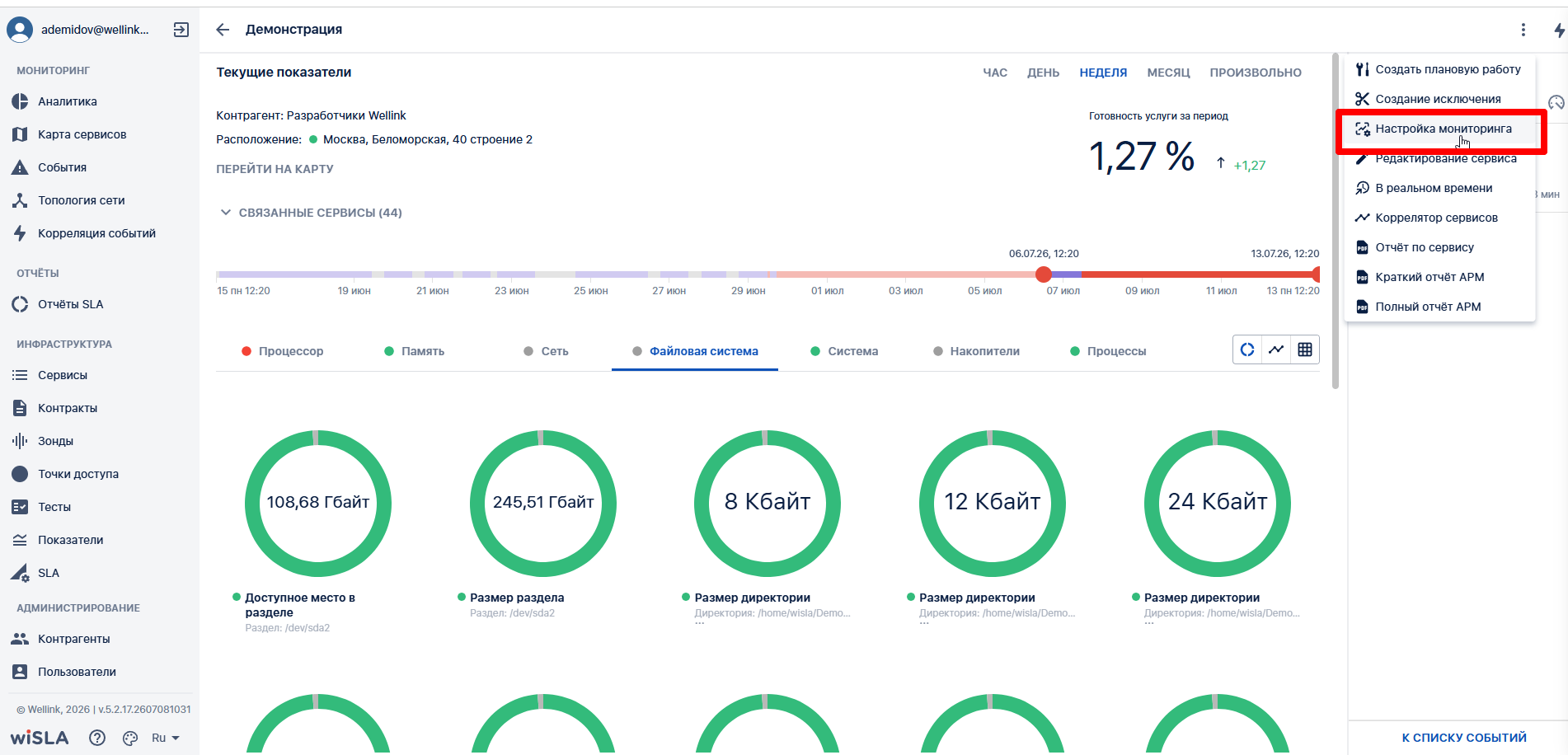Click the logout icon beside username
1568x755 pixels.
181,30
